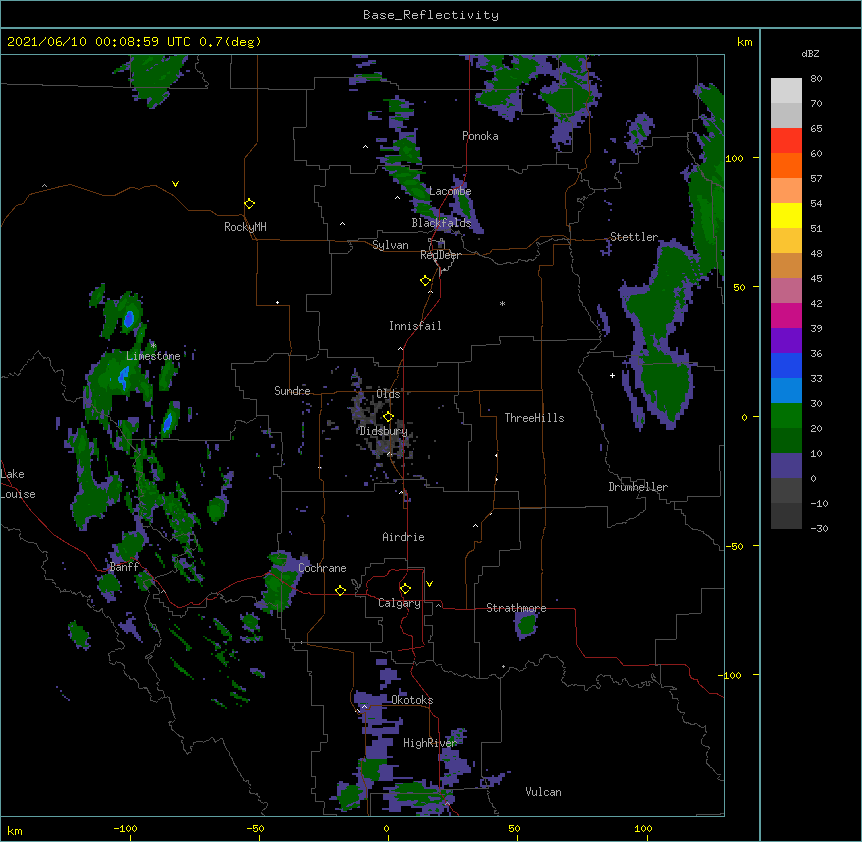862x842 pixels.
Task: Click the Stettler city label
Action: pyautogui.click(x=634, y=237)
